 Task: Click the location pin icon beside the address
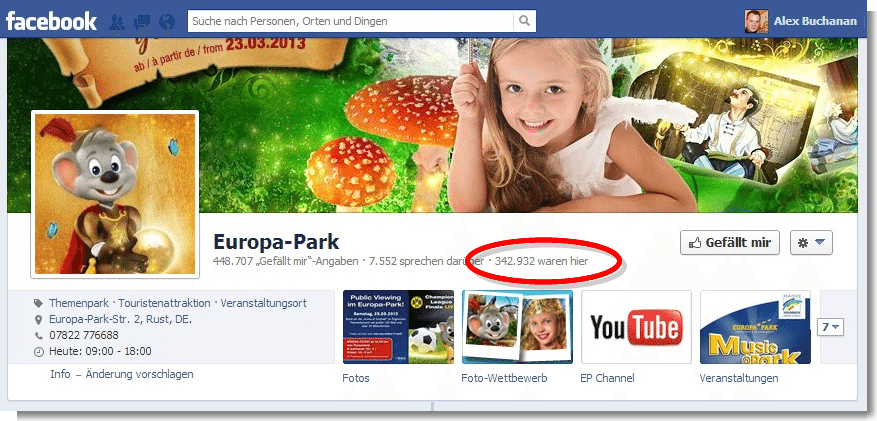[38, 320]
